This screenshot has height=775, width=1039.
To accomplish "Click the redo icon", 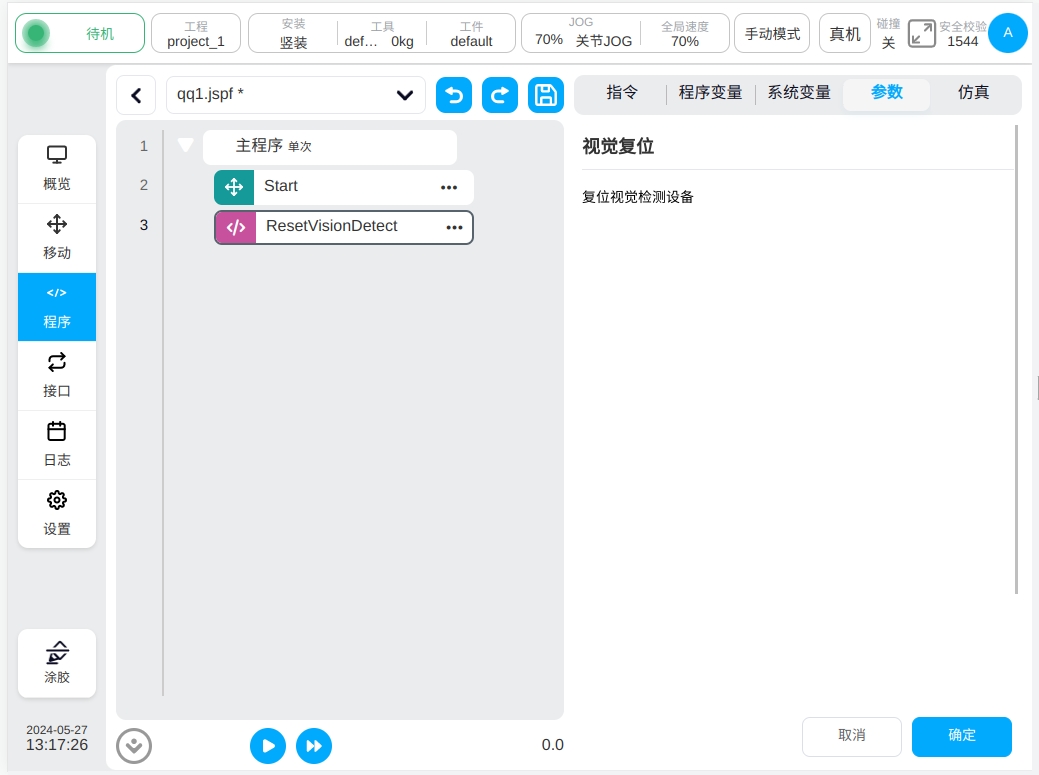I will click(x=500, y=95).
